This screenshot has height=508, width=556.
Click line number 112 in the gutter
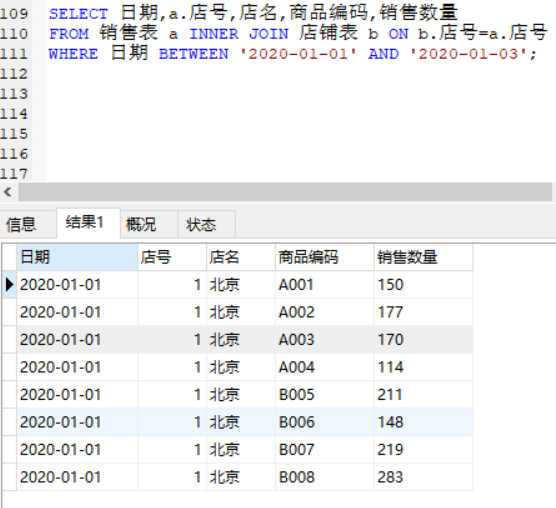[x=14, y=74]
